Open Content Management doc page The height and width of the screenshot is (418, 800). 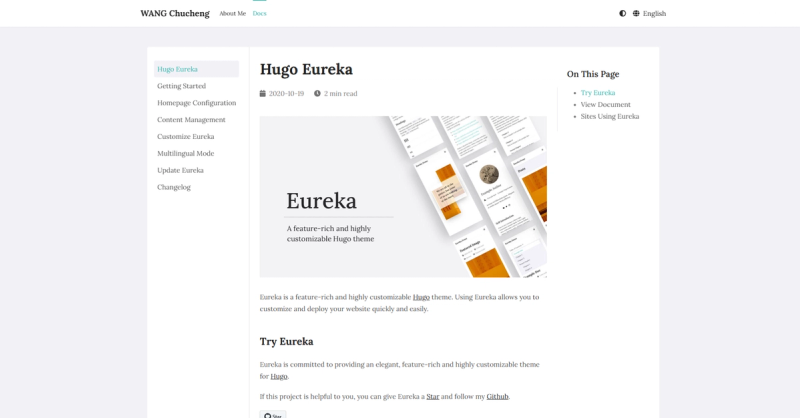coord(191,119)
